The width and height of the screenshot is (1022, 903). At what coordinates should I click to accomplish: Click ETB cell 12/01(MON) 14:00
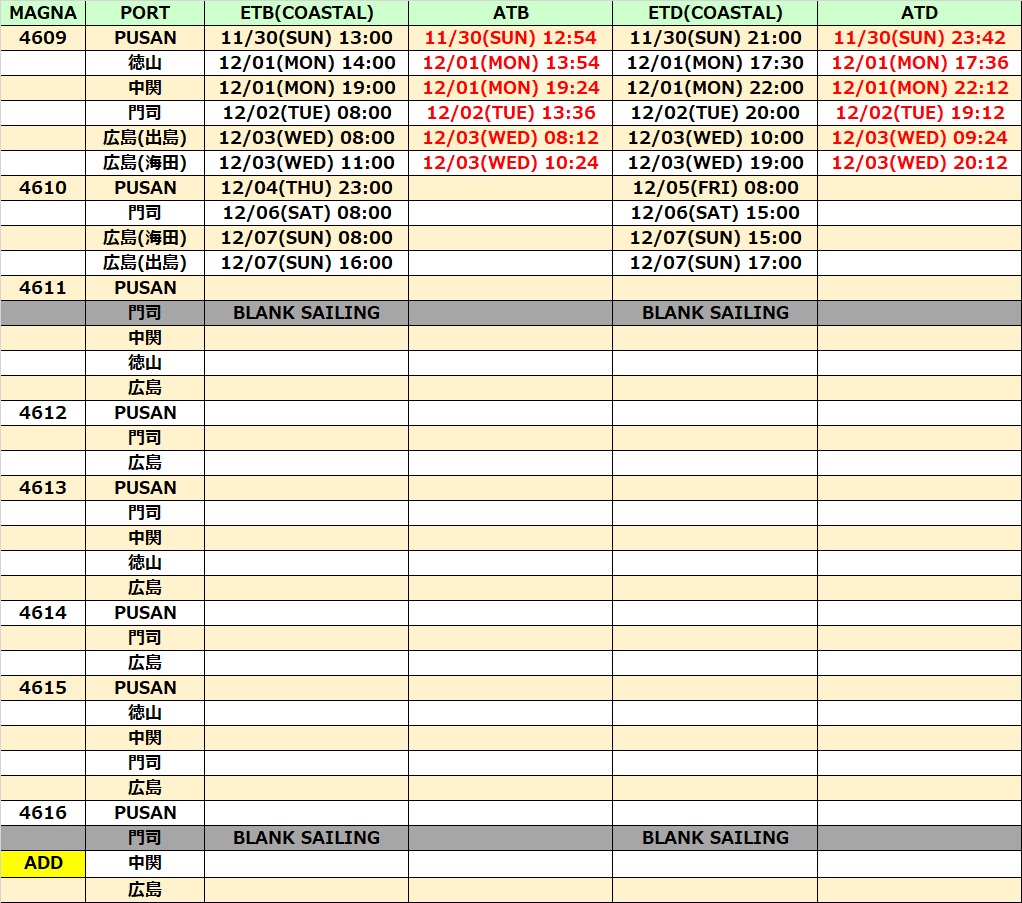306,63
